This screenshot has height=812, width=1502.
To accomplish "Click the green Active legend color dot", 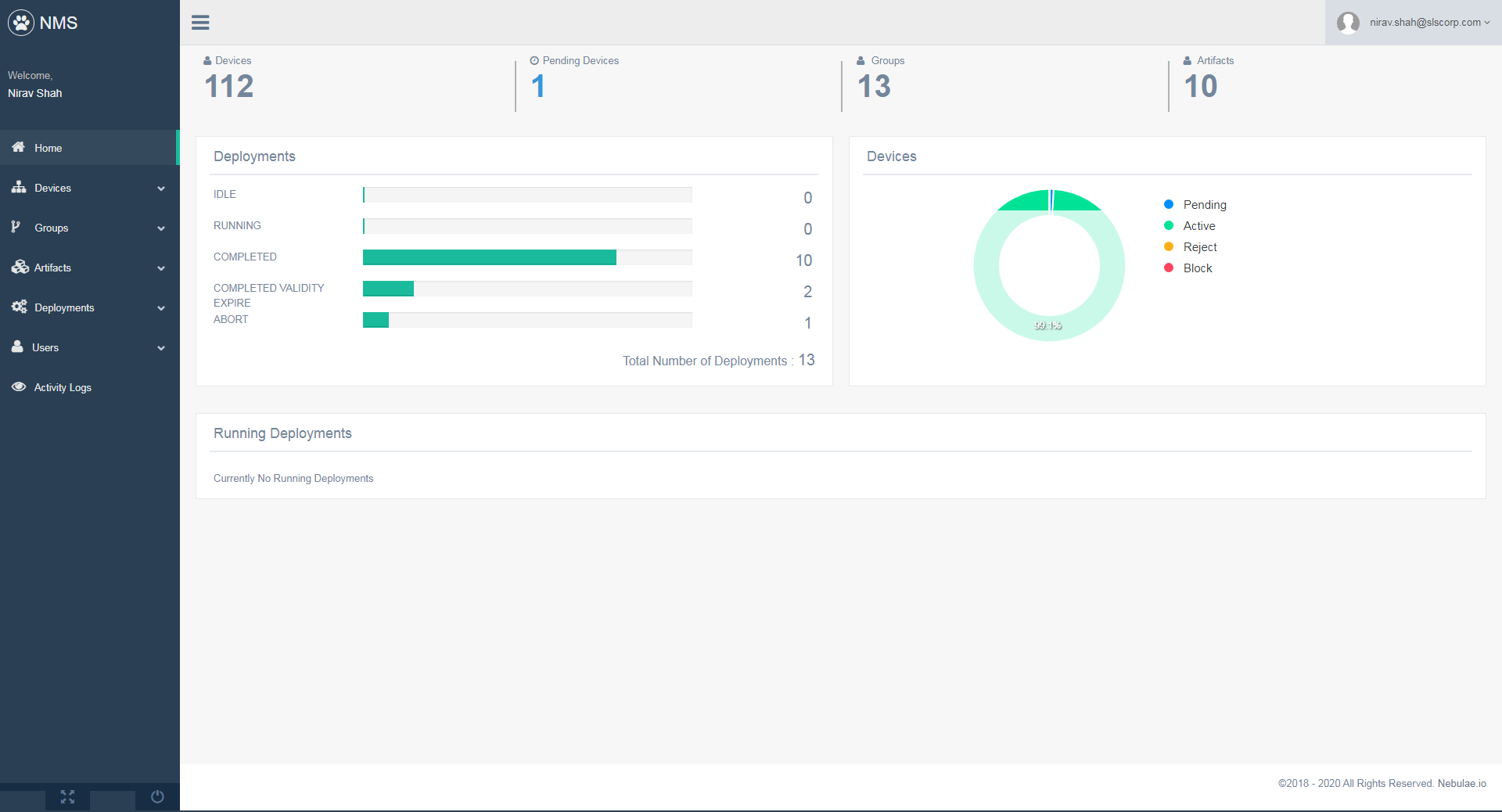I will click(x=1169, y=225).
